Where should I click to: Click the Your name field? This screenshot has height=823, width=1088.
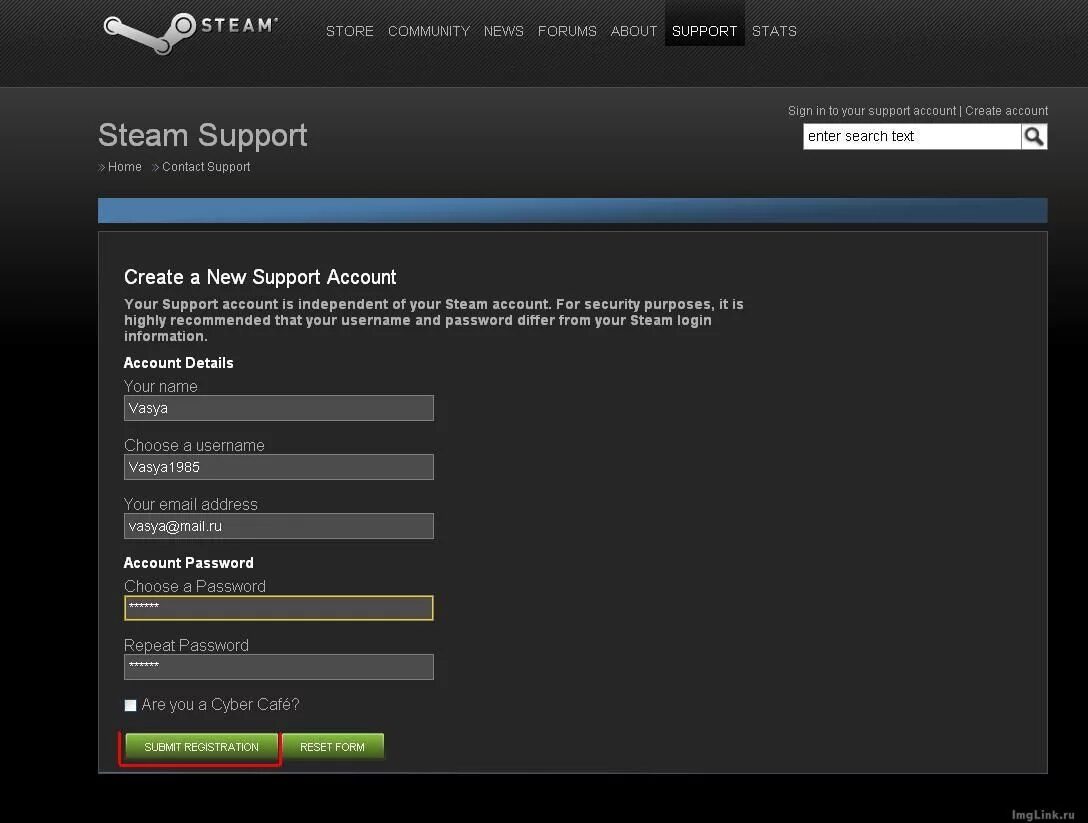[279, 408]
